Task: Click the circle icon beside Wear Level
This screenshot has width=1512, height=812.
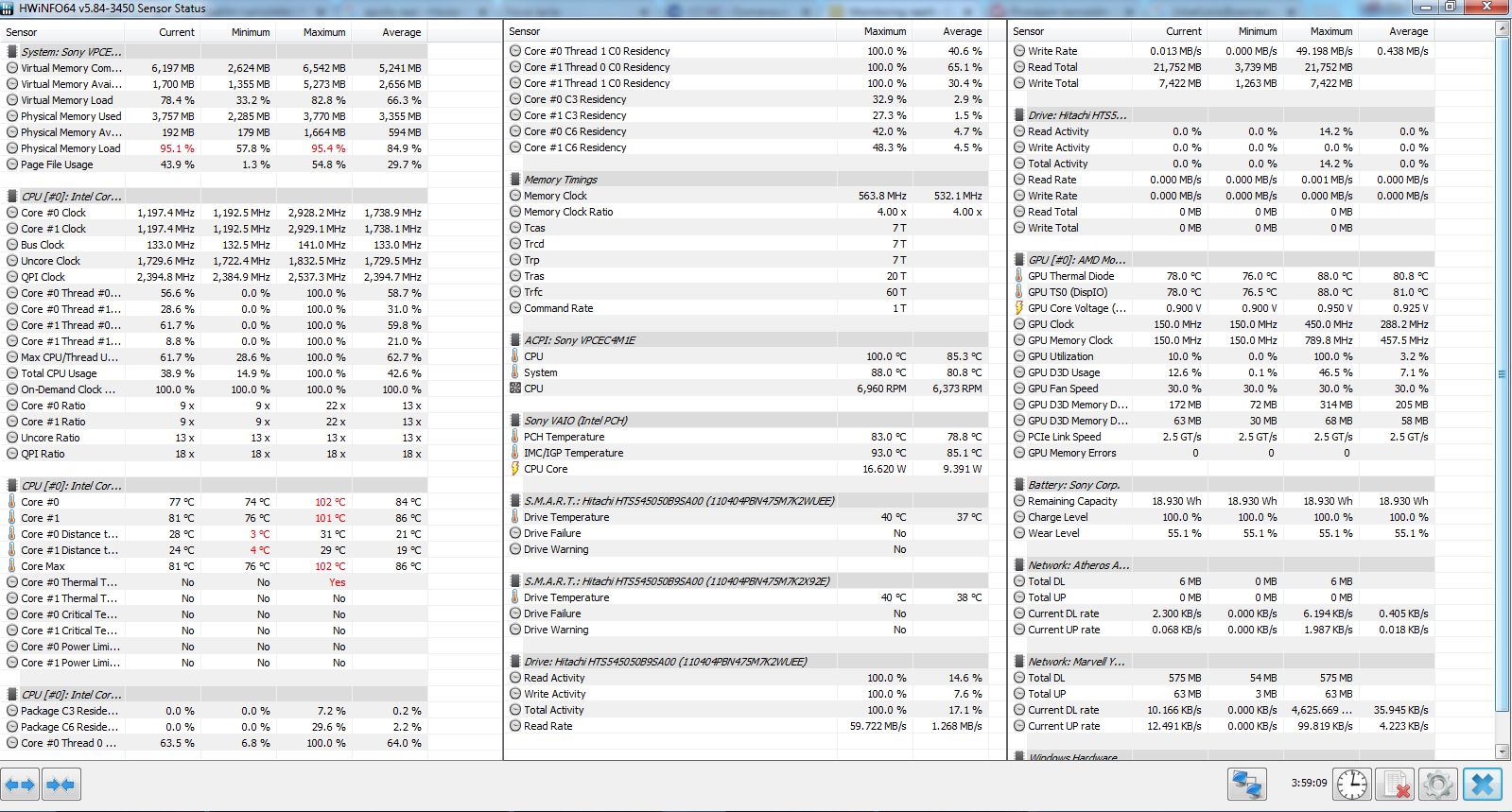Action: pyautogui.click(x=1019, y=533)
